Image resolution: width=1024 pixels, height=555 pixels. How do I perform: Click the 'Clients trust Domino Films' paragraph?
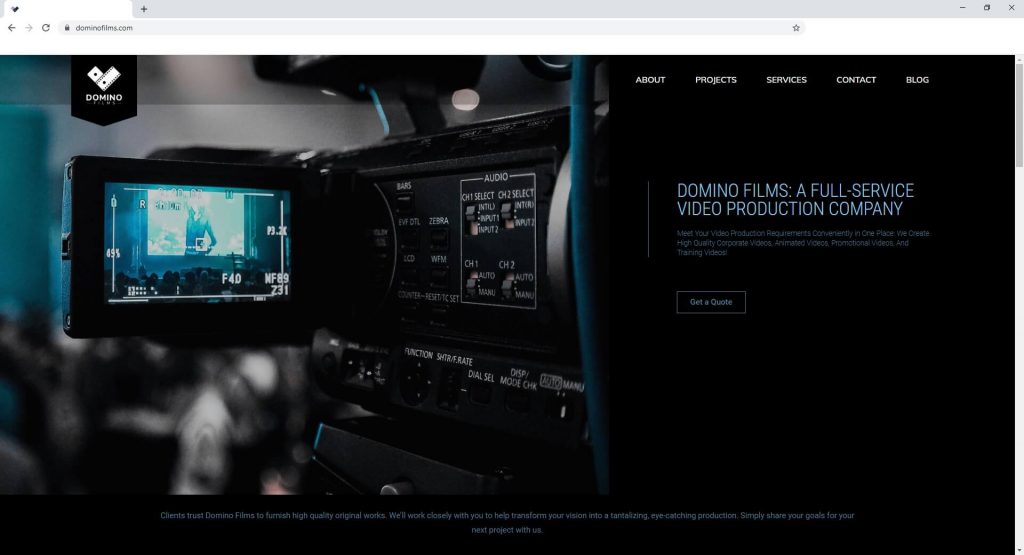tap(507, 522)
